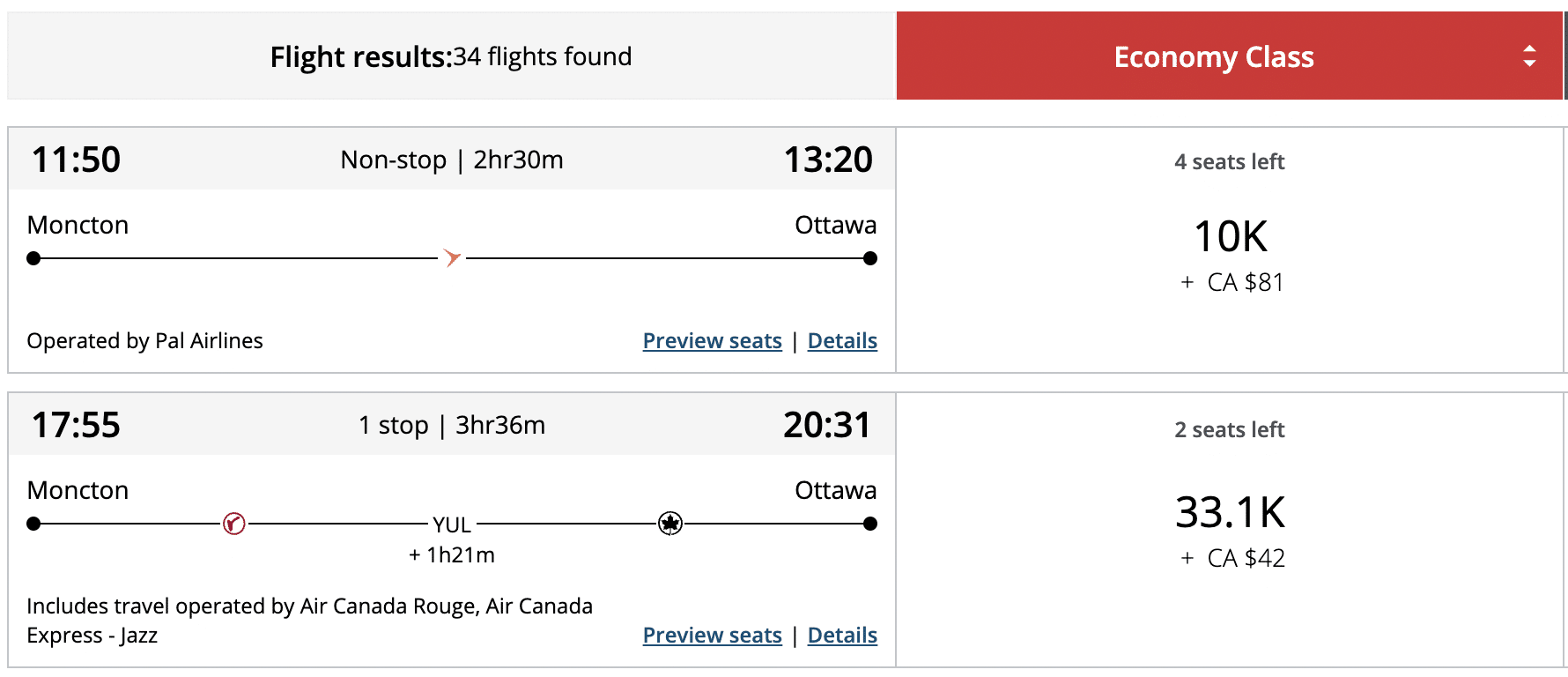Screen dimensions: 1568x677
Task: Preview seats for the 11:50 Pal Airlines flight
Action: tap(712, 341)
